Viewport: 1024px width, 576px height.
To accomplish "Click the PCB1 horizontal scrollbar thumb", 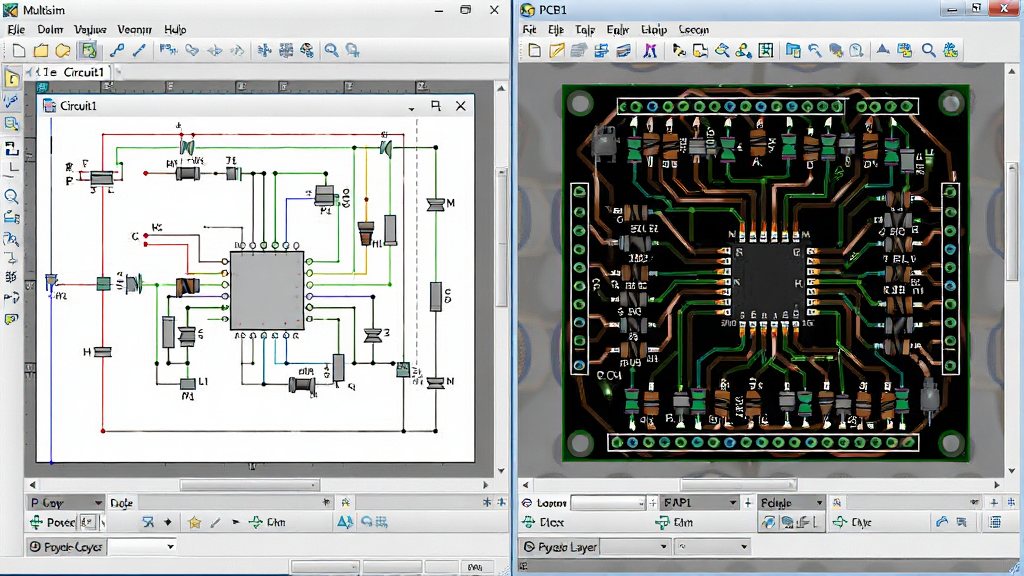I will tap(739, 485).
